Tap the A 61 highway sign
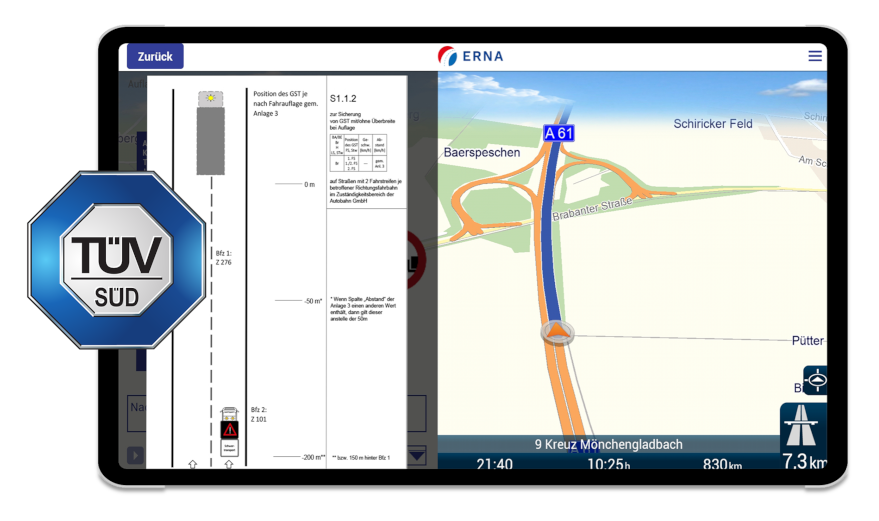This screenshot has height=521, width=879. [x=558, y=133]
